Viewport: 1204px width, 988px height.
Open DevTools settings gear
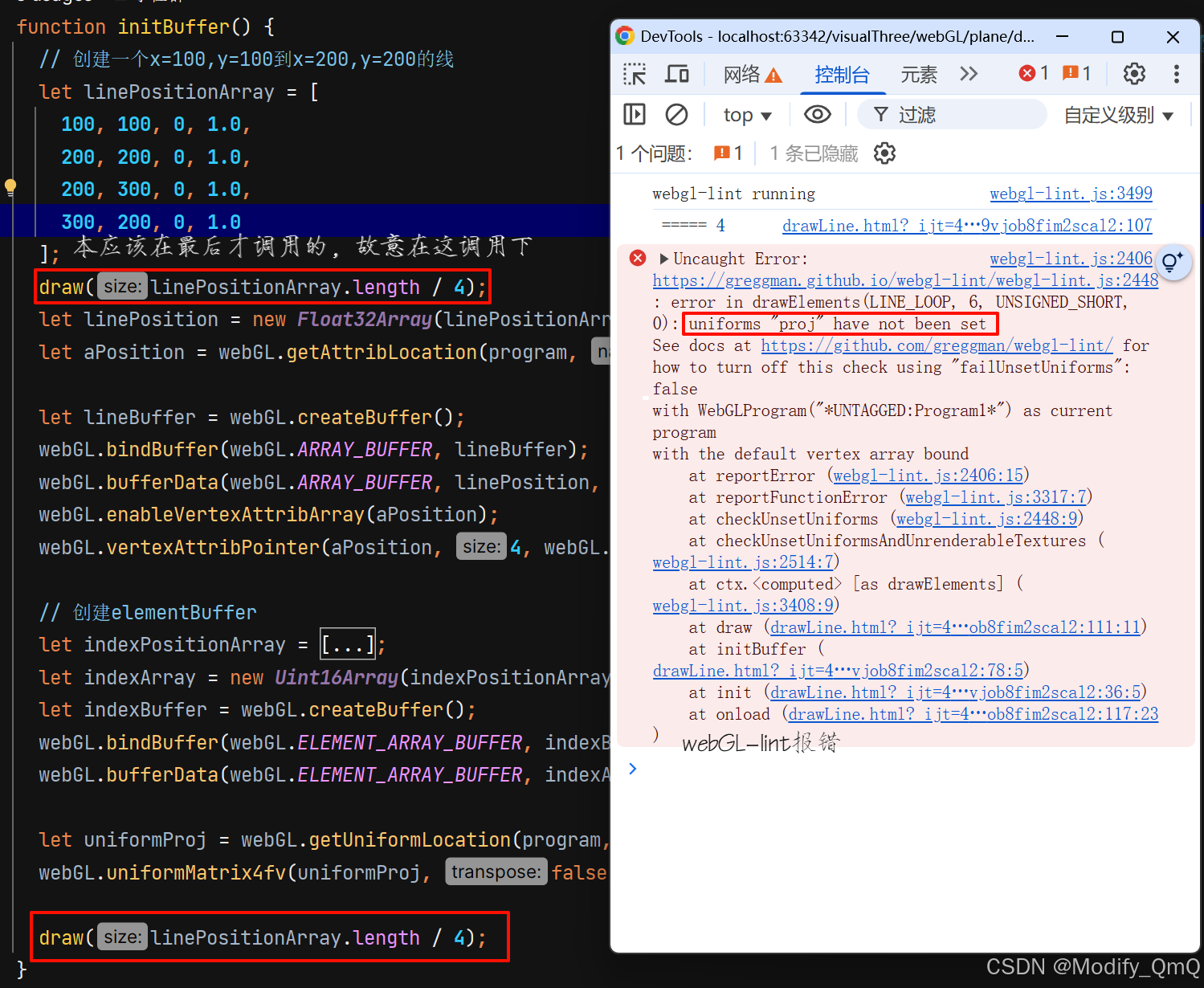pyautogui.click(x=1134, y=74)
